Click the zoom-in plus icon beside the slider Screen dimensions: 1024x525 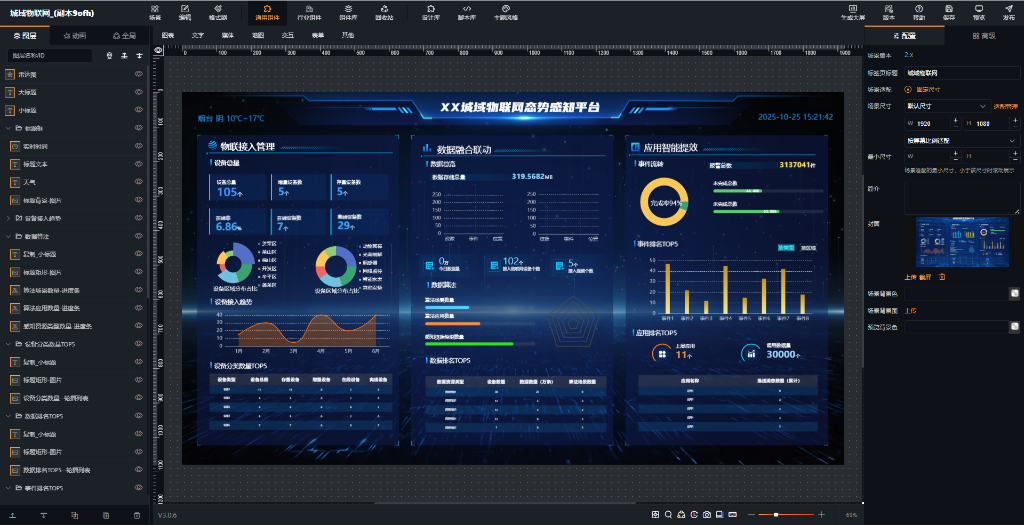tap(821, 514)
